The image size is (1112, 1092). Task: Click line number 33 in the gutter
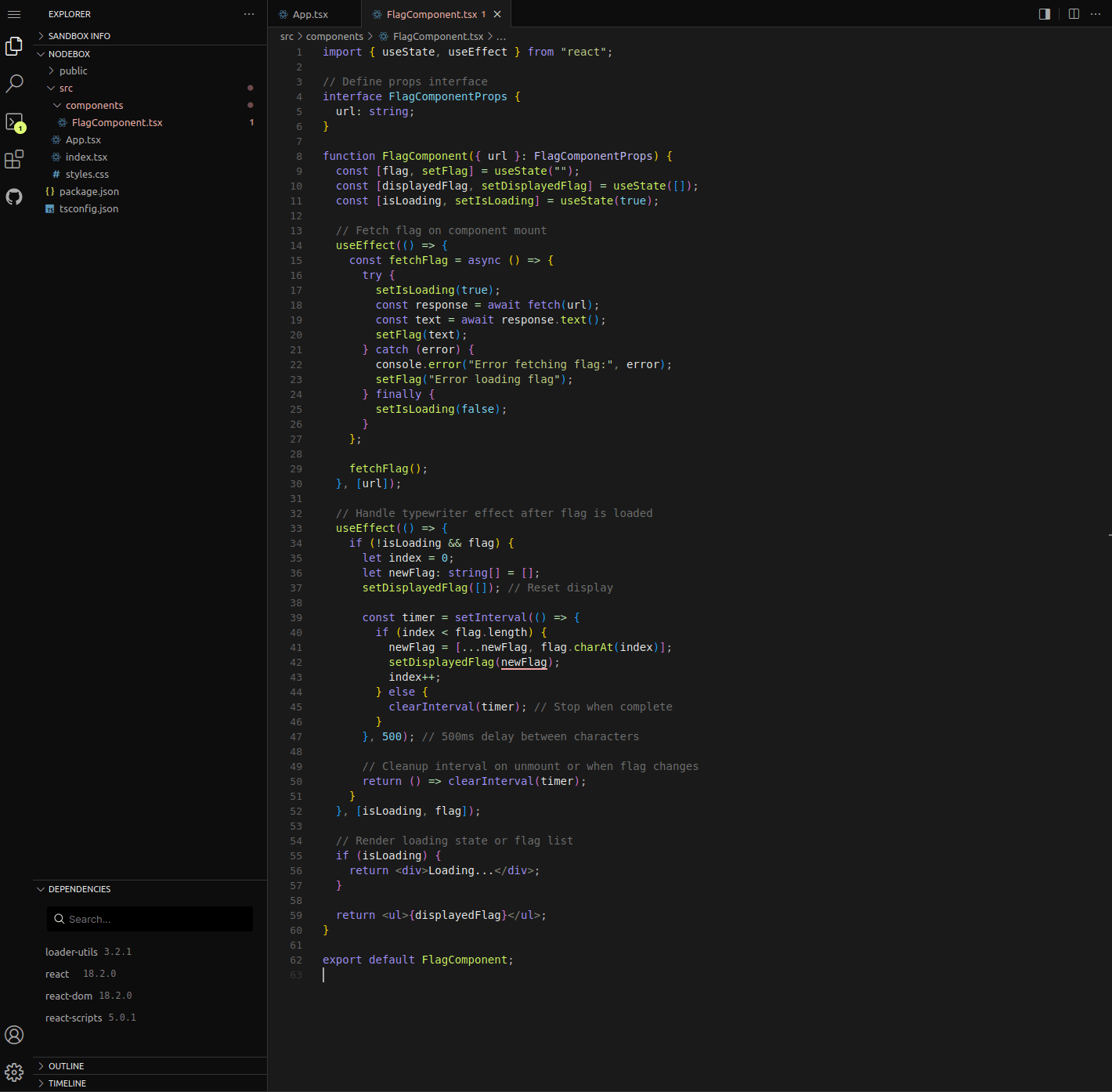(x=296, y=528)
